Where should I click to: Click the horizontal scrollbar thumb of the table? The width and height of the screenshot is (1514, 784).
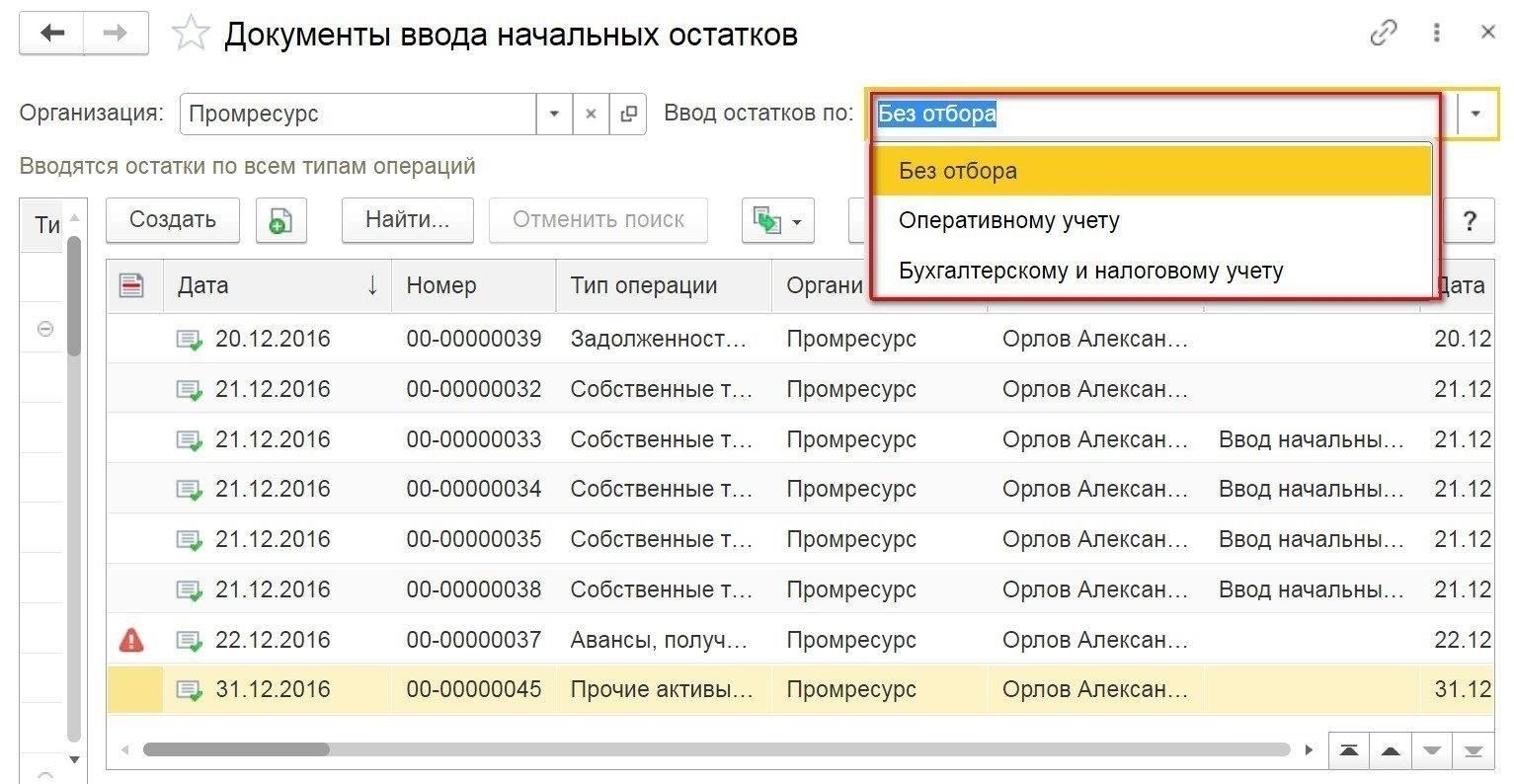pos(236,749)
